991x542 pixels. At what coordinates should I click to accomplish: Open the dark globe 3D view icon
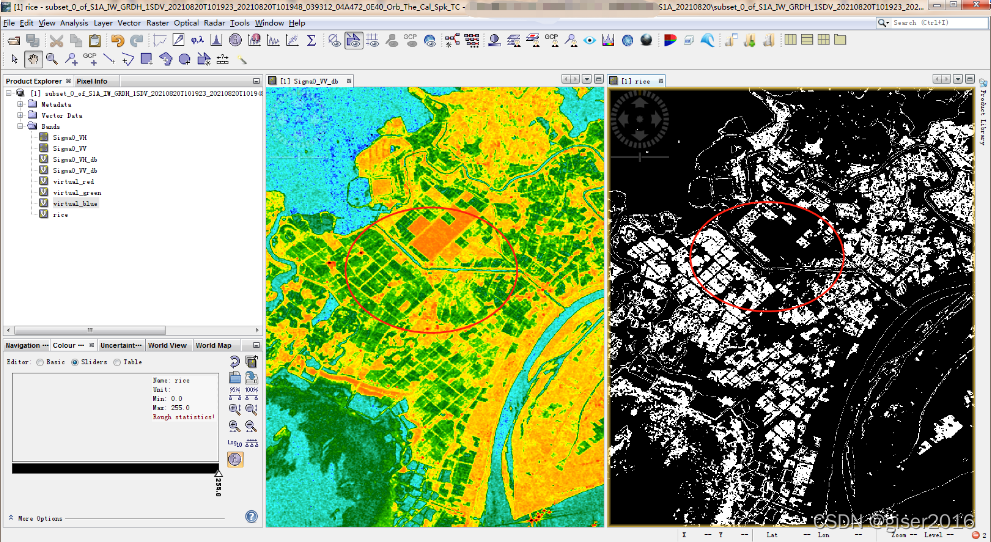point(646,40)
